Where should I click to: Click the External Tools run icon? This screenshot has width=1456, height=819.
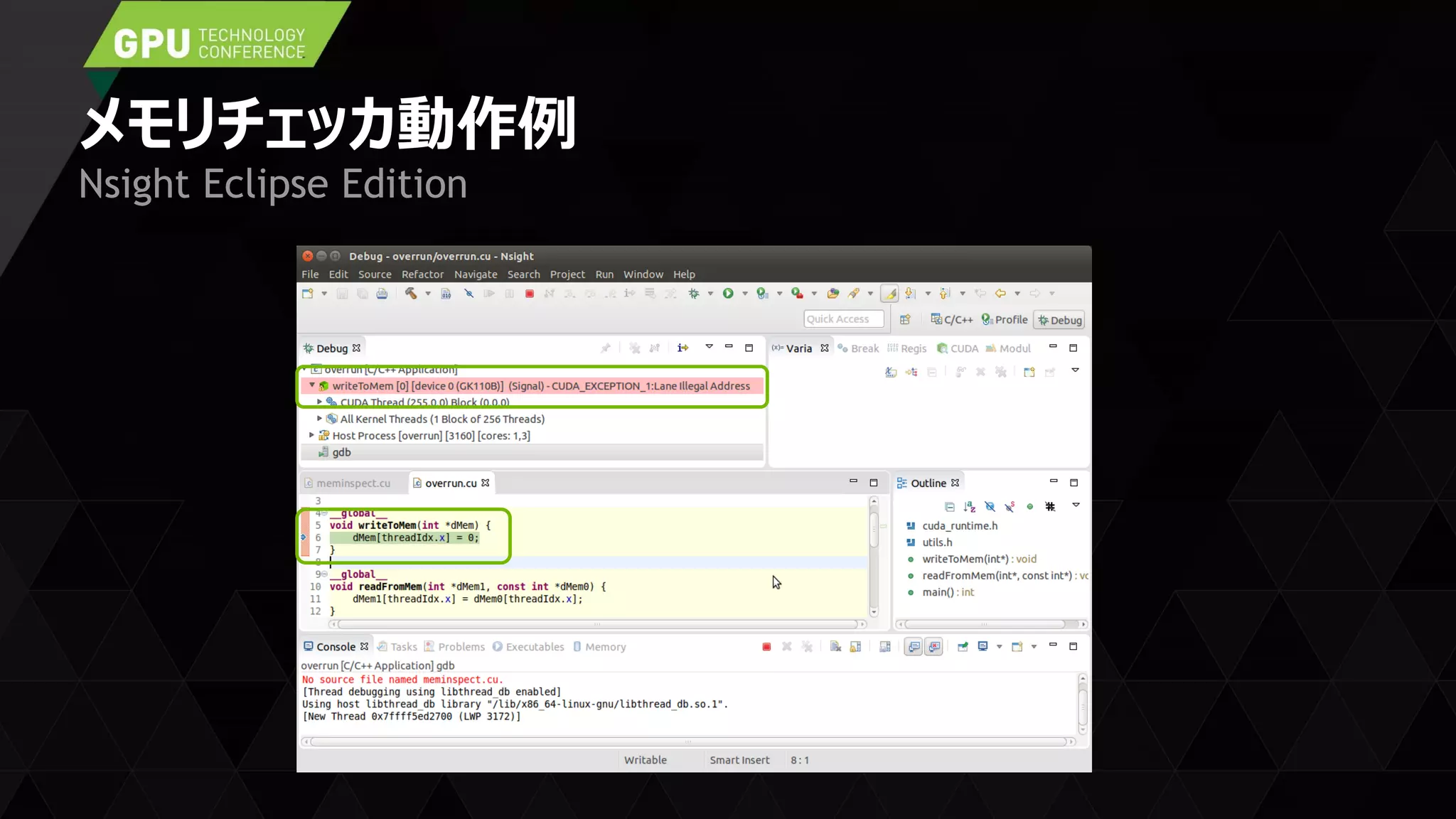coord(797,294)
